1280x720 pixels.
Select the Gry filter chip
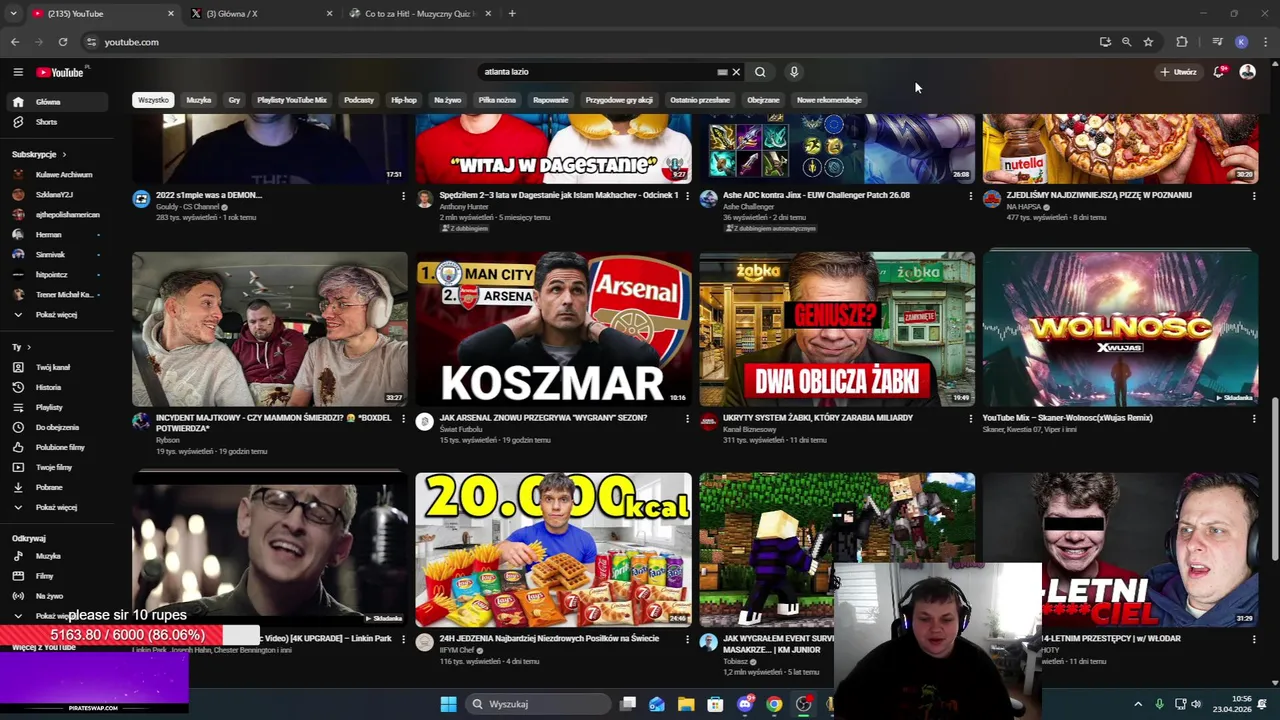pyautogui.click(x=234, y=100)
